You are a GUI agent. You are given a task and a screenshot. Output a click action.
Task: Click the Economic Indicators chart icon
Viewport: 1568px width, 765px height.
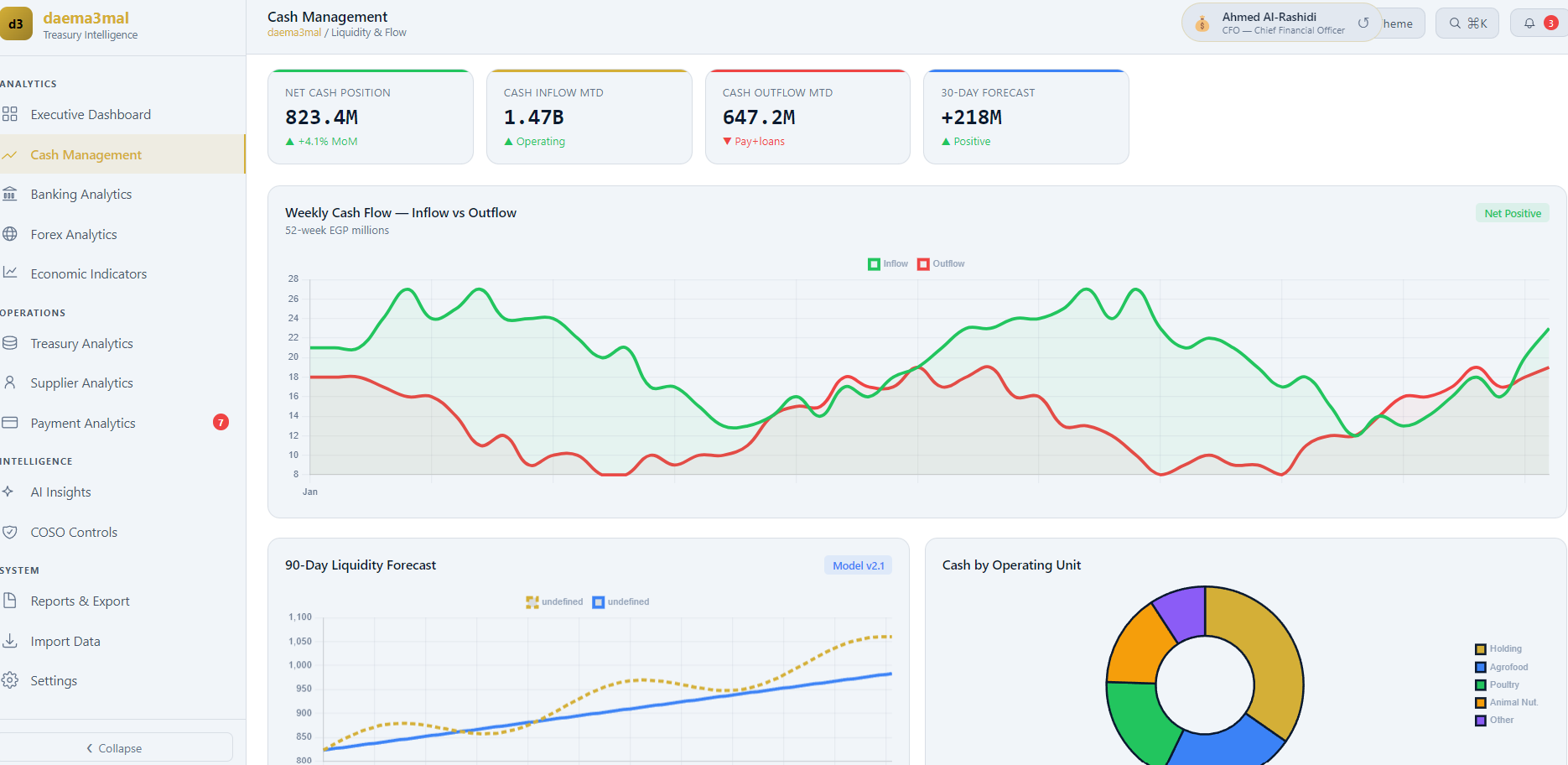(x=10, y=273)
